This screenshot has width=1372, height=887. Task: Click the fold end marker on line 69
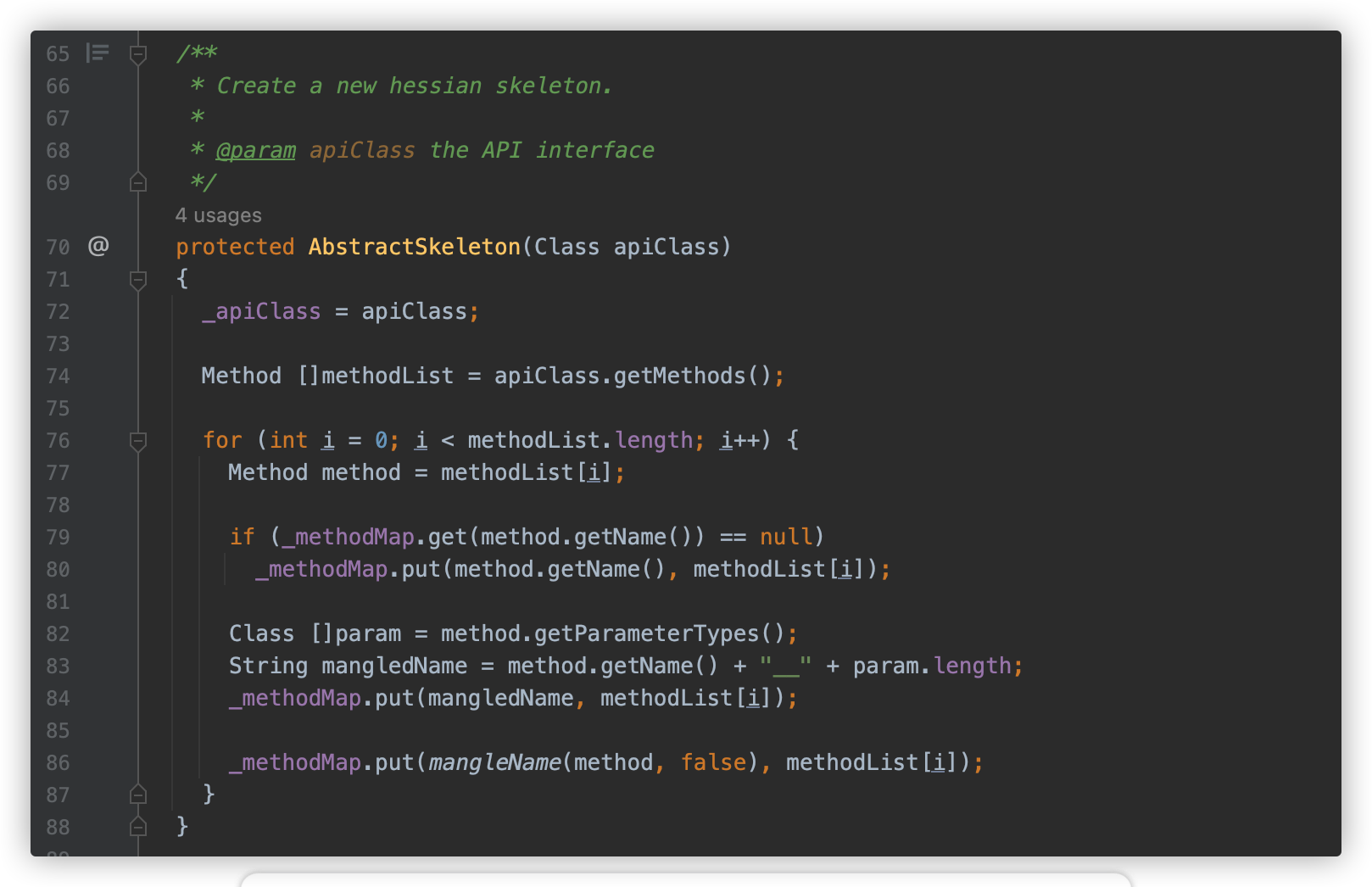pos(138,182)
